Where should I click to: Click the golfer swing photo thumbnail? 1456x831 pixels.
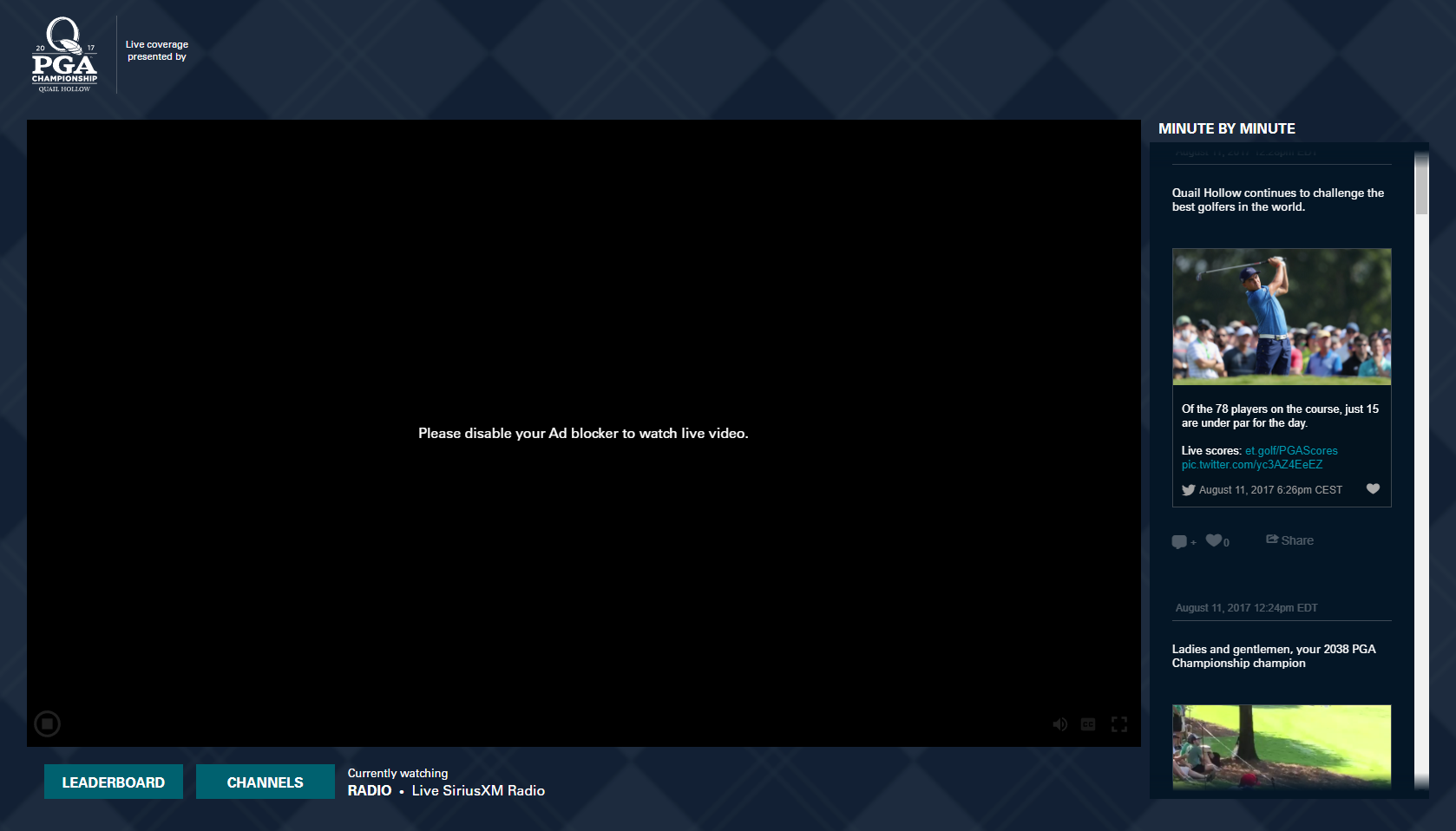click(x=1282, y=317)
